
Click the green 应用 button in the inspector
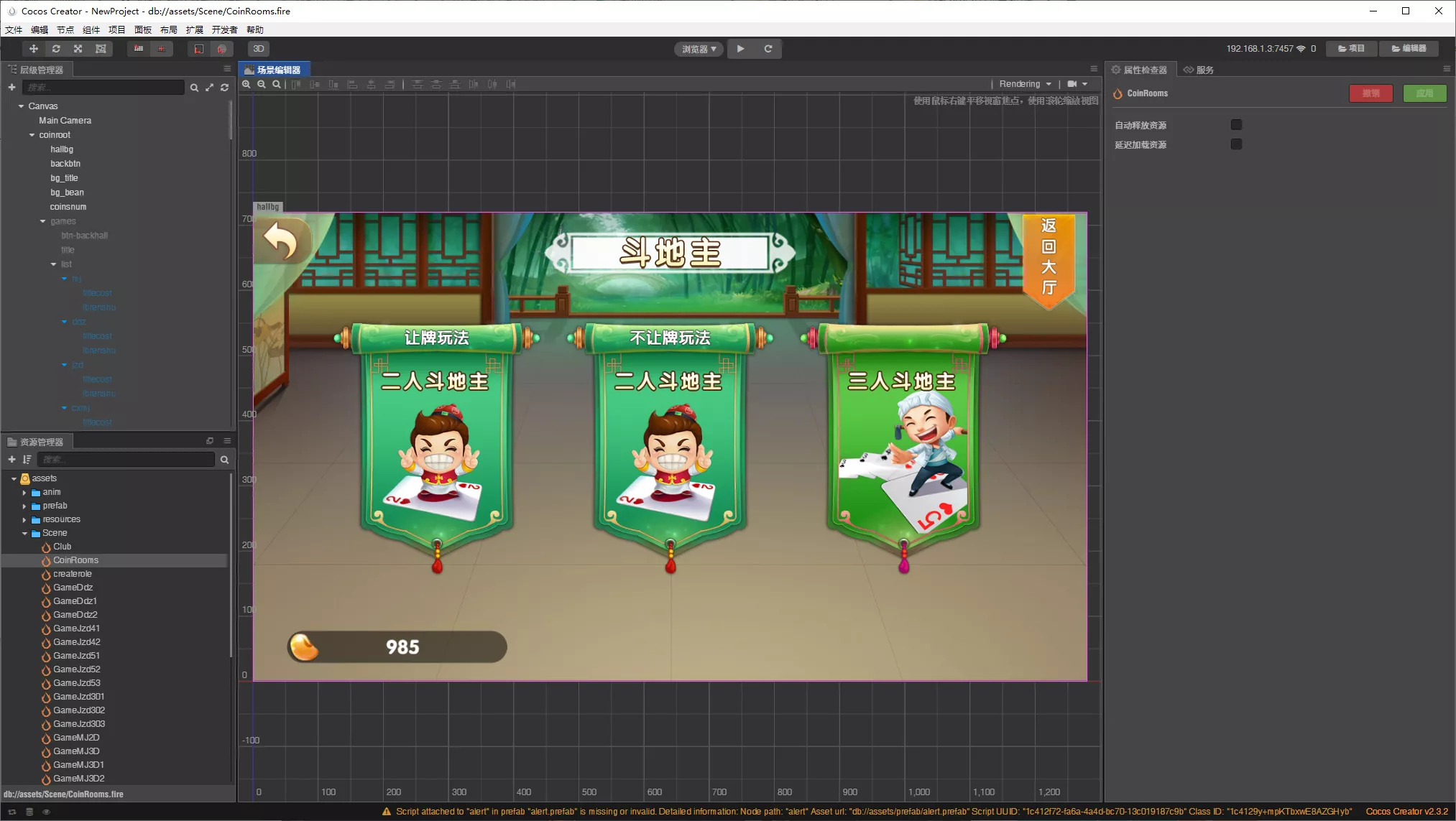pyautogui.click(x=1424, y=93)
